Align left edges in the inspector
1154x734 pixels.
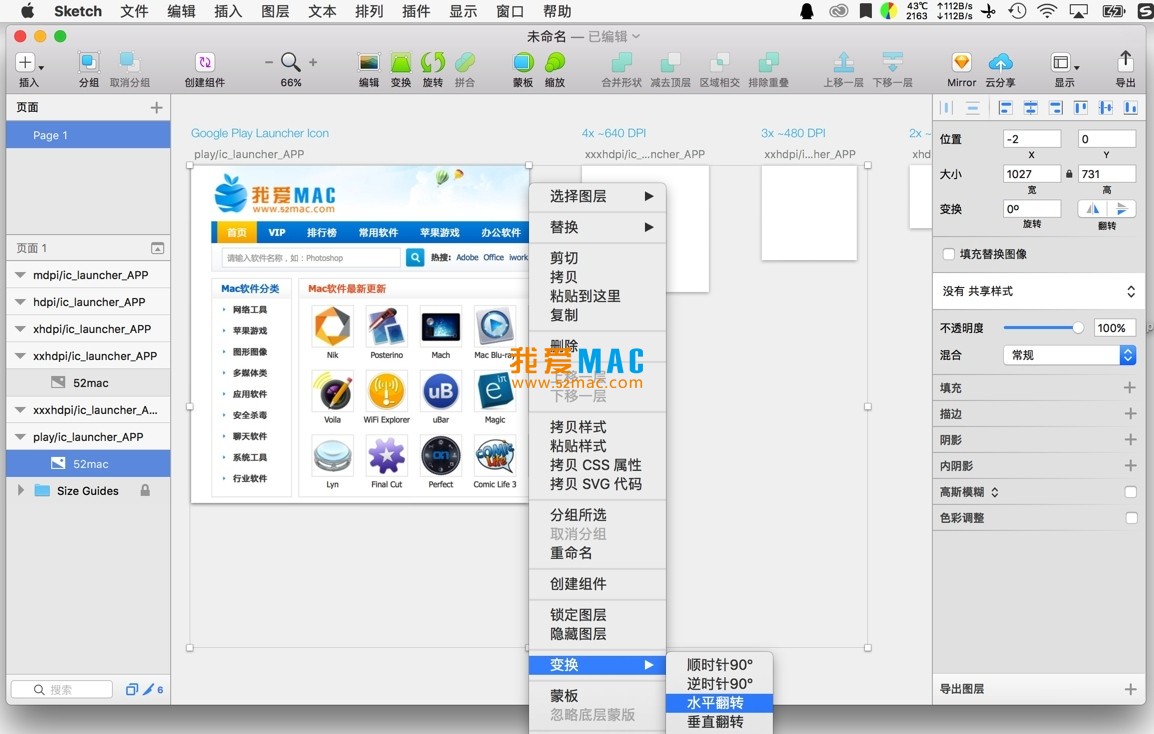(1005, 108)
